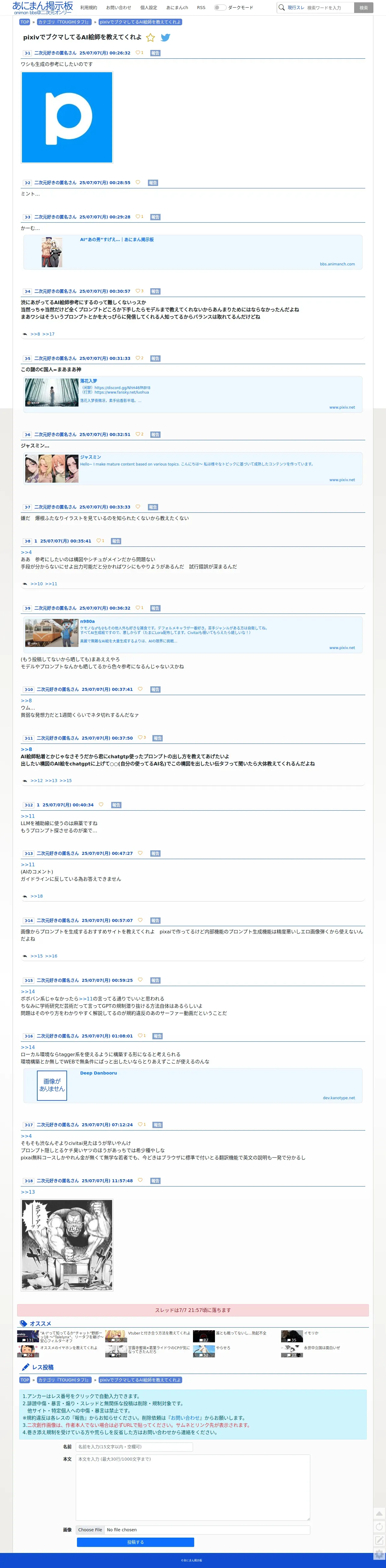Open the Deep Danbooru link card
386x1568 pixels.
tap(193, 1085)
